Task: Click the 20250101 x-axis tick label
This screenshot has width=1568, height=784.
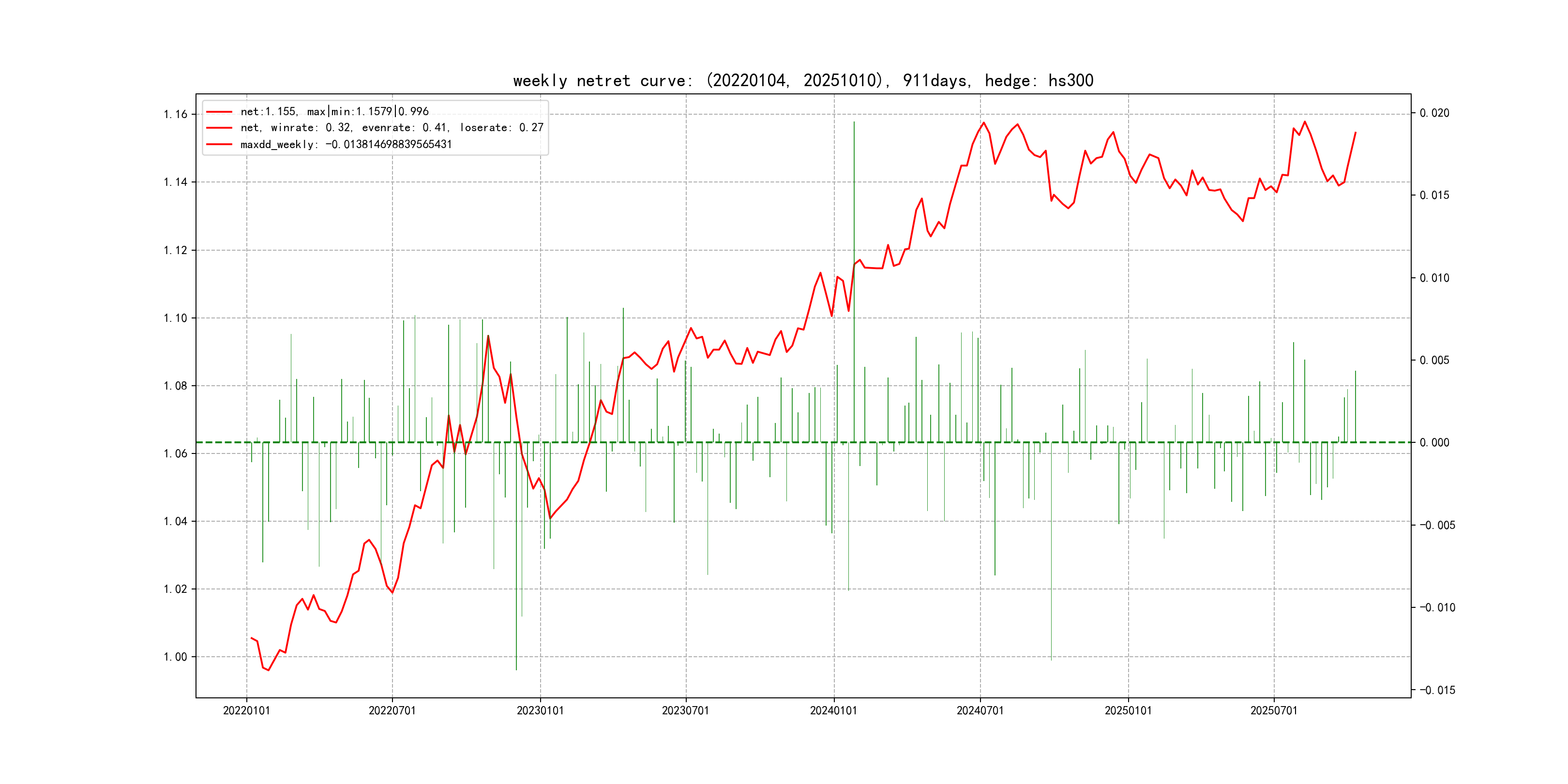Action: tap(1128, 710)
